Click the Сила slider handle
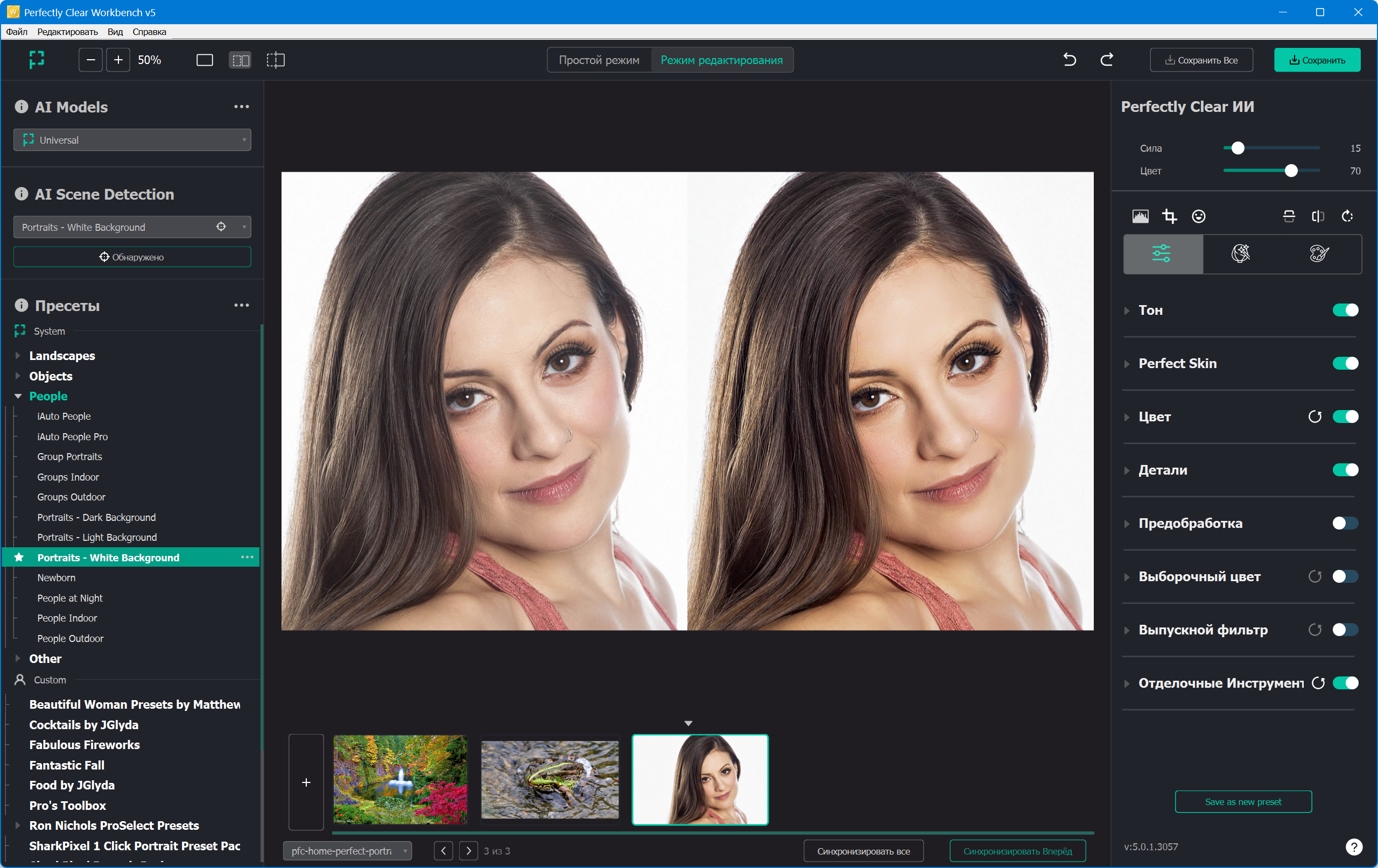This screenshot has width=1378, height=868. (x=1237, y=148)
